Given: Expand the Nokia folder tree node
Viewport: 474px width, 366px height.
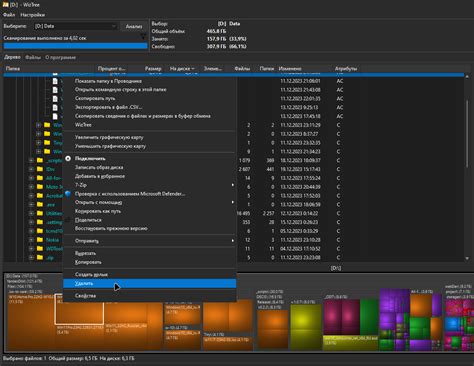Looking at the screenshot, I should coord(31,240).
